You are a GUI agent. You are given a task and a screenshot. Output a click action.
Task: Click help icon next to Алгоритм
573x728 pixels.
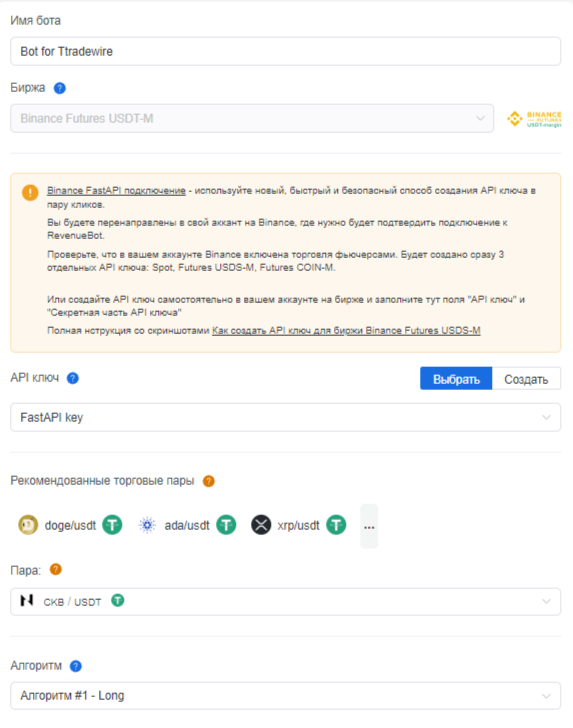(76, 666)
